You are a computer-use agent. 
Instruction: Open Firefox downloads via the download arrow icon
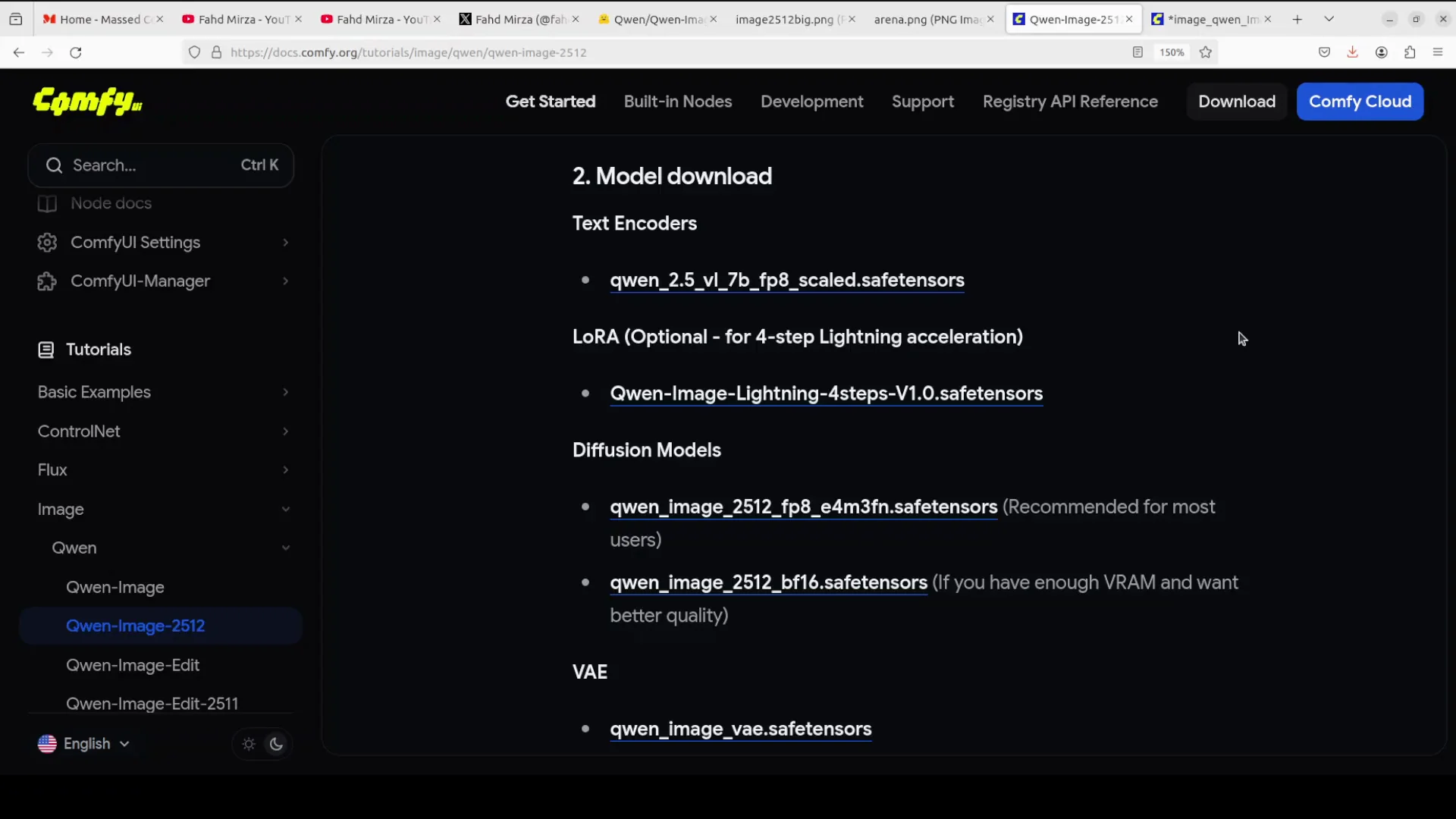(1353, 52)
